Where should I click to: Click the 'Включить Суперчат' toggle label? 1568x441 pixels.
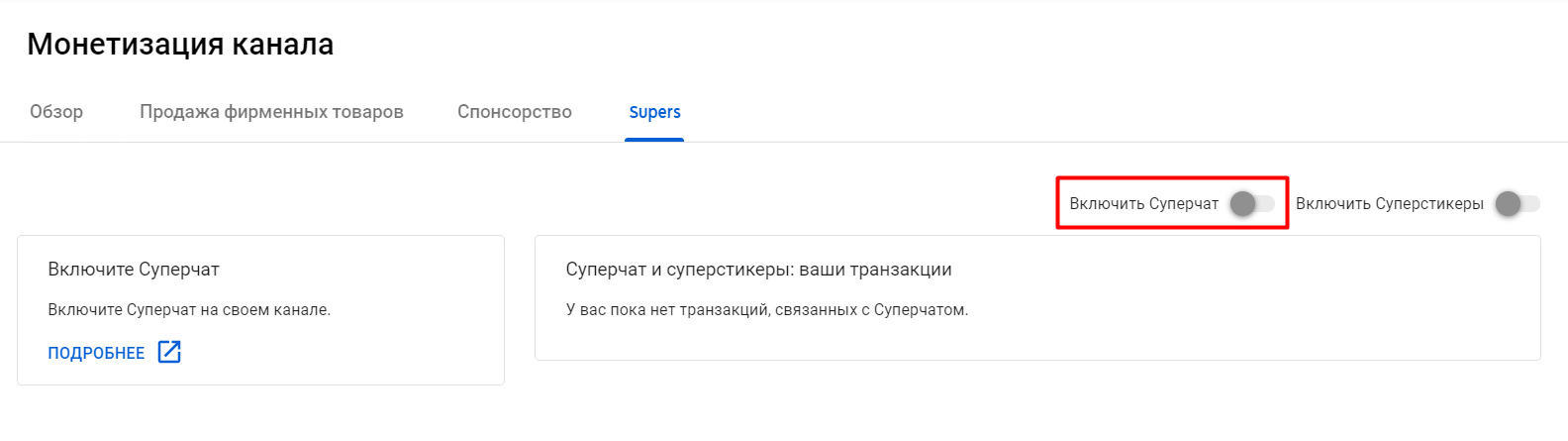(x=1143, y=203)
